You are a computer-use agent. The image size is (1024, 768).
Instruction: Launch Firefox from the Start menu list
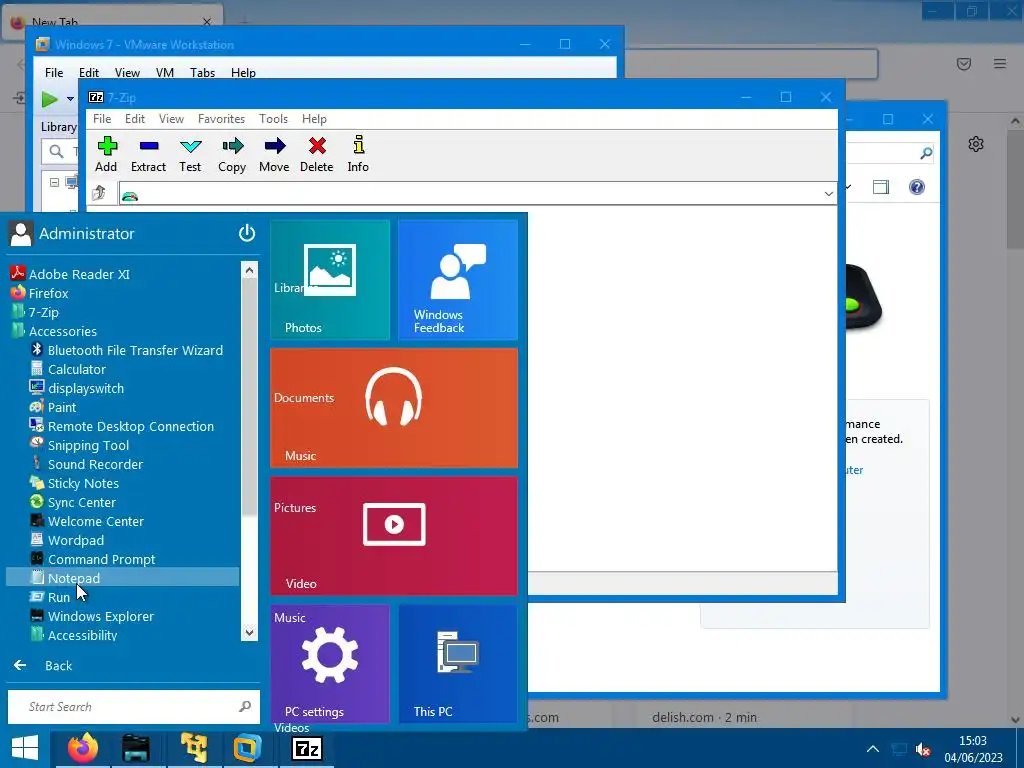tap(40, 293)
